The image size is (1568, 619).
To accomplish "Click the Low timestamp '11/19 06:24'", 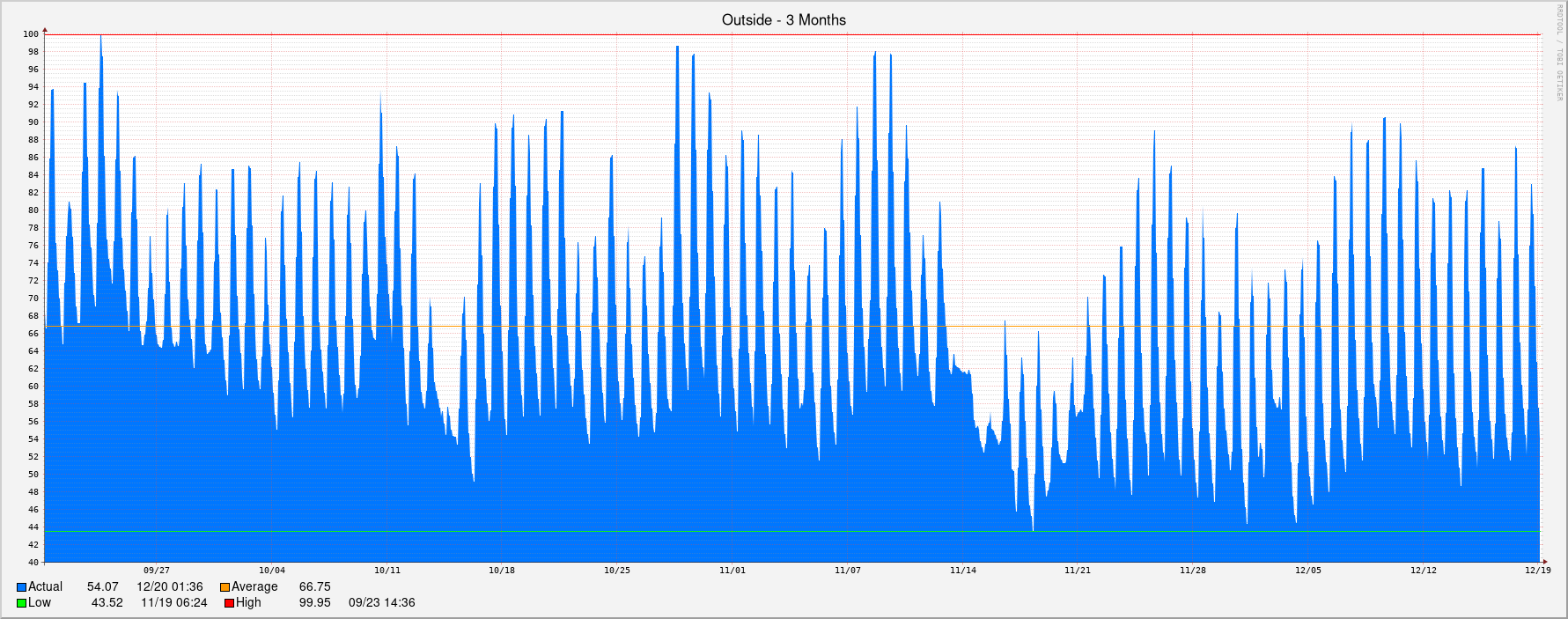I will pos(174,603).
